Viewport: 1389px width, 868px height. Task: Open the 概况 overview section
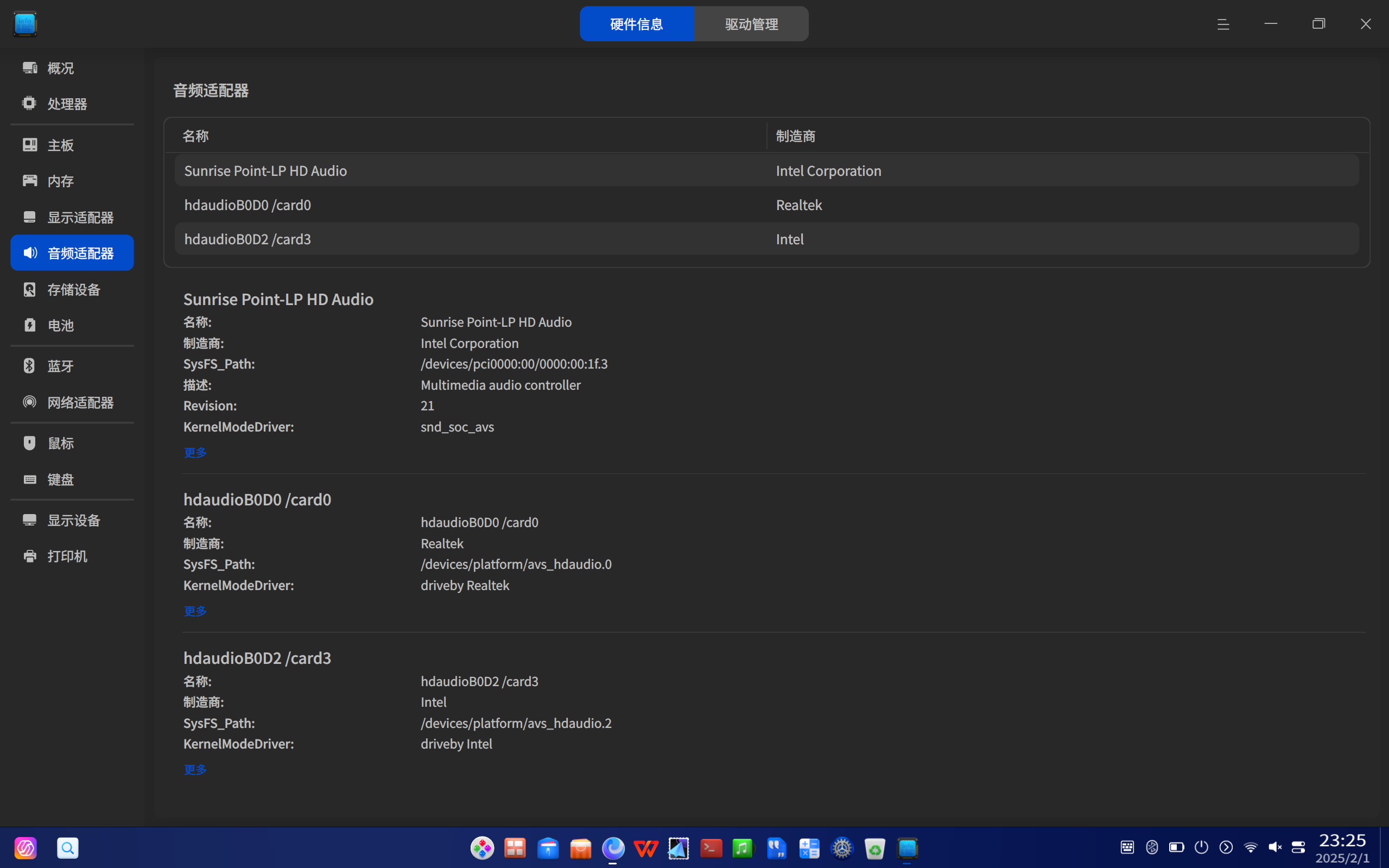click(72, 68)
